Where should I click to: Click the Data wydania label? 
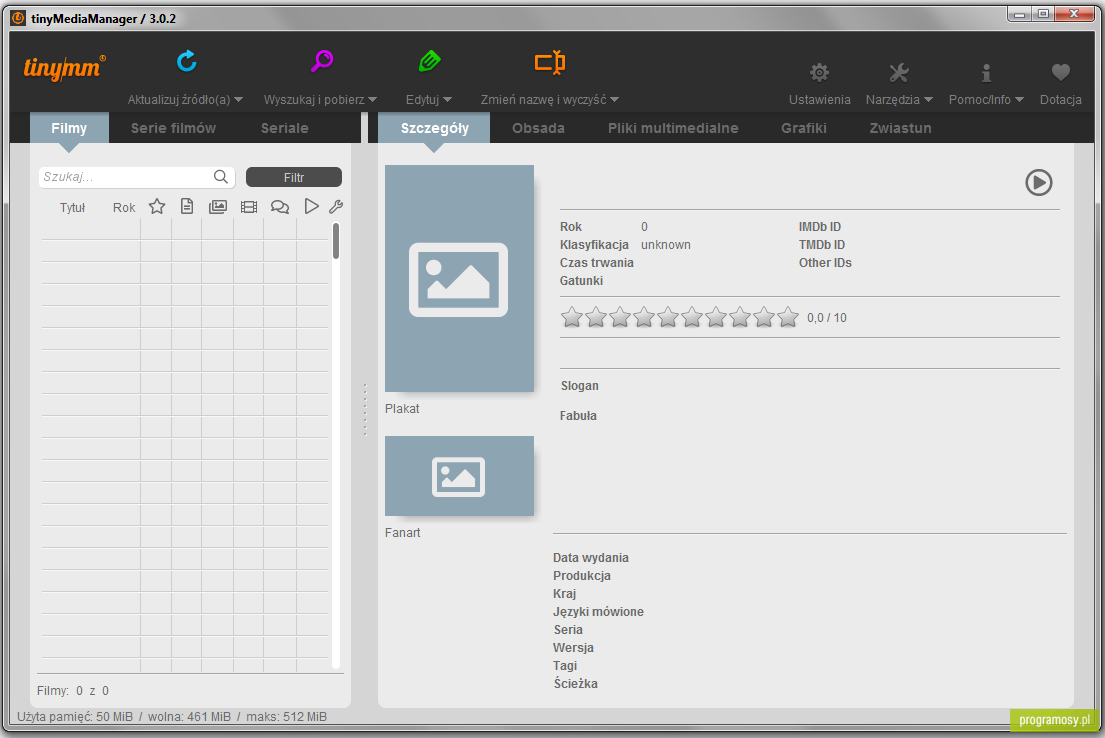591,558
